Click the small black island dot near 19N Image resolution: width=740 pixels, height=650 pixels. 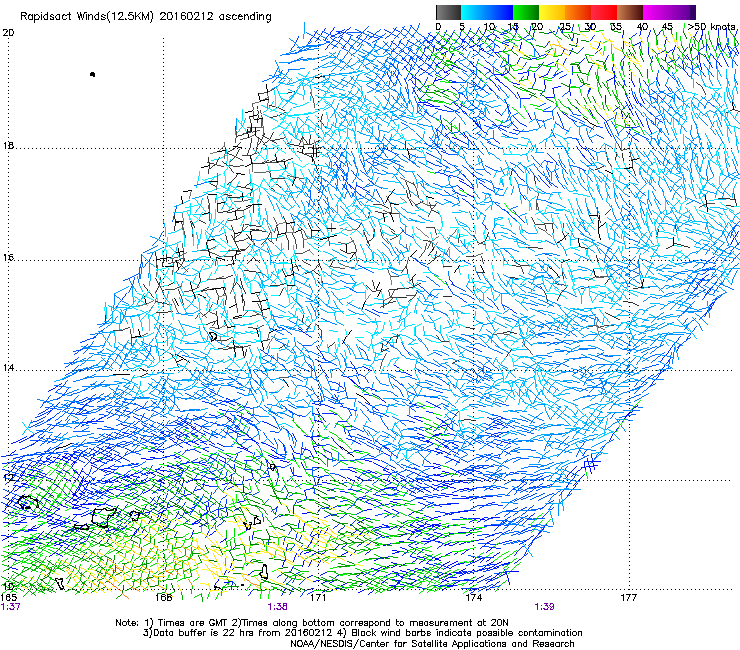[x=92, y=74]
